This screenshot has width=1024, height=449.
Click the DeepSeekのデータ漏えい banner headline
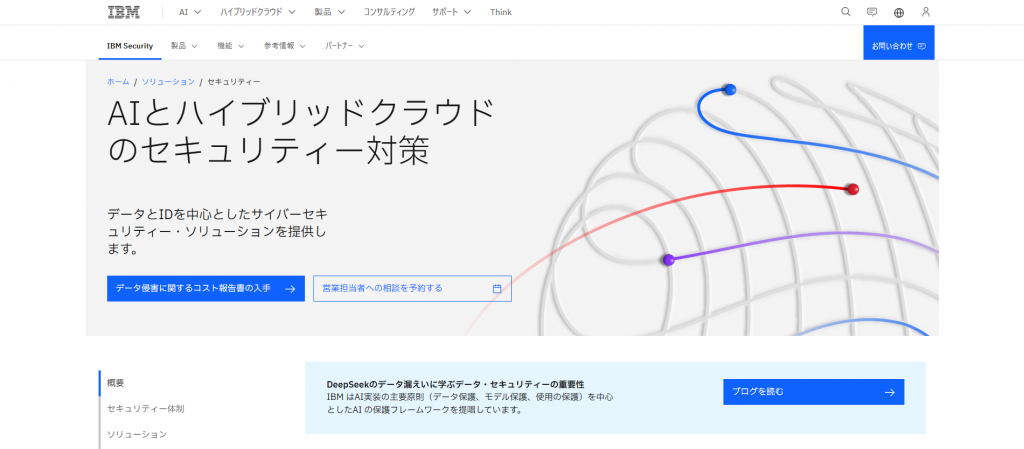tap(455, 384)
